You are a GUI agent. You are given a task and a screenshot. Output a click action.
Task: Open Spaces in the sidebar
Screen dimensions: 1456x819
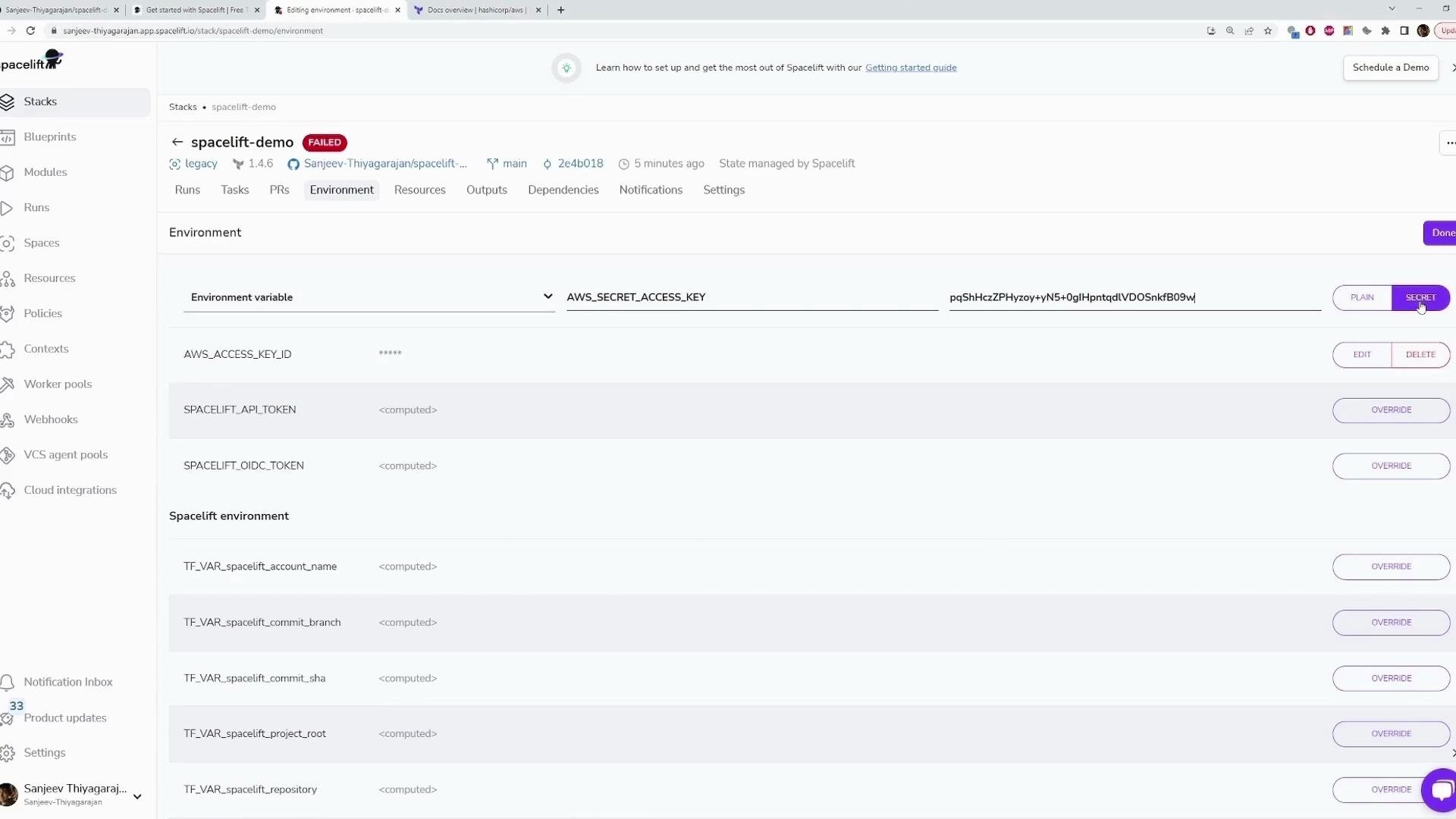tap(41, 243)
